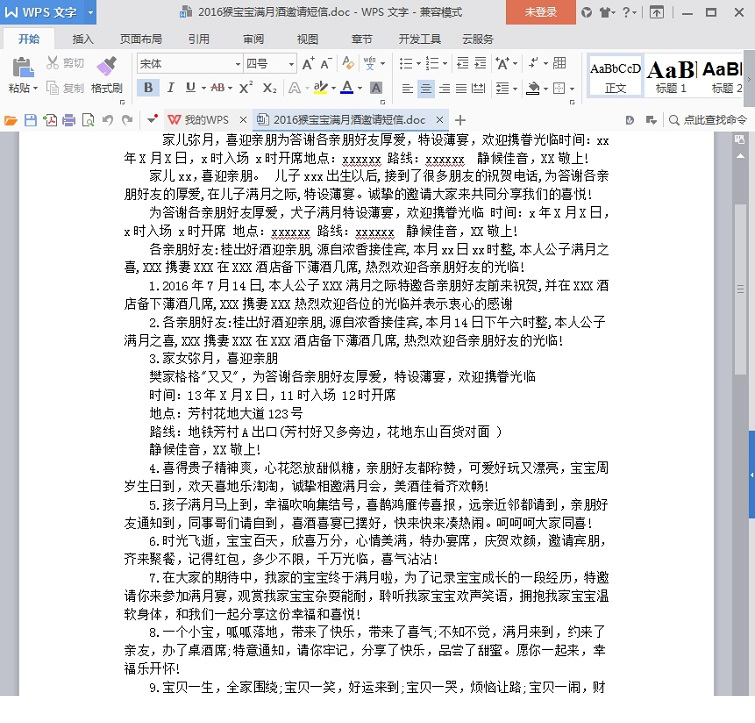Open the 审阅 tab
The width and height of the screenshot is (755, 723).
253,39
